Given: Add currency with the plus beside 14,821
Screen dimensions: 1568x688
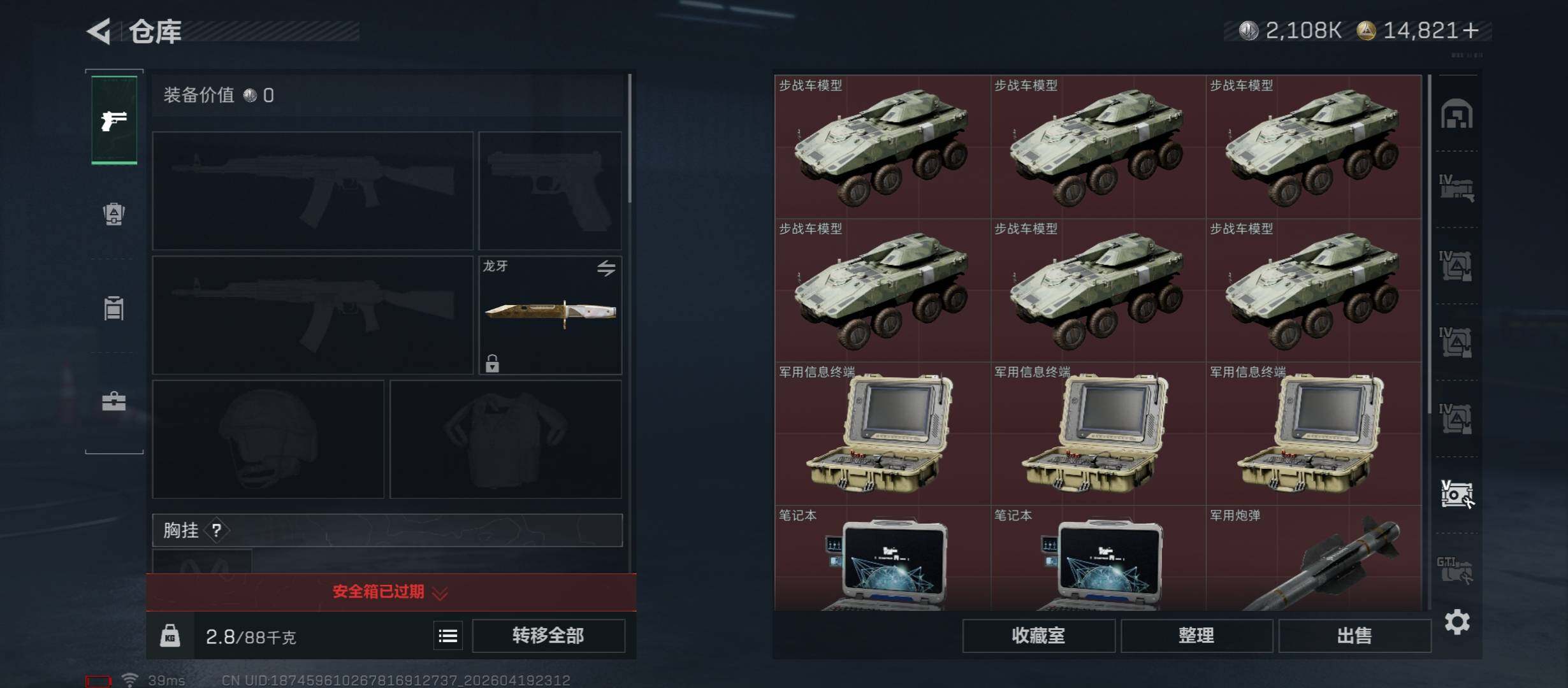Looking at the screenshot, I should 1470,30.
